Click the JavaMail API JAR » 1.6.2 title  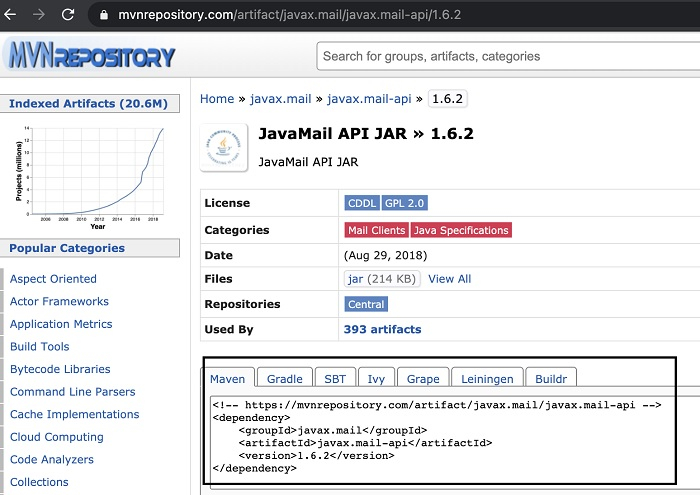click(366, 133)
